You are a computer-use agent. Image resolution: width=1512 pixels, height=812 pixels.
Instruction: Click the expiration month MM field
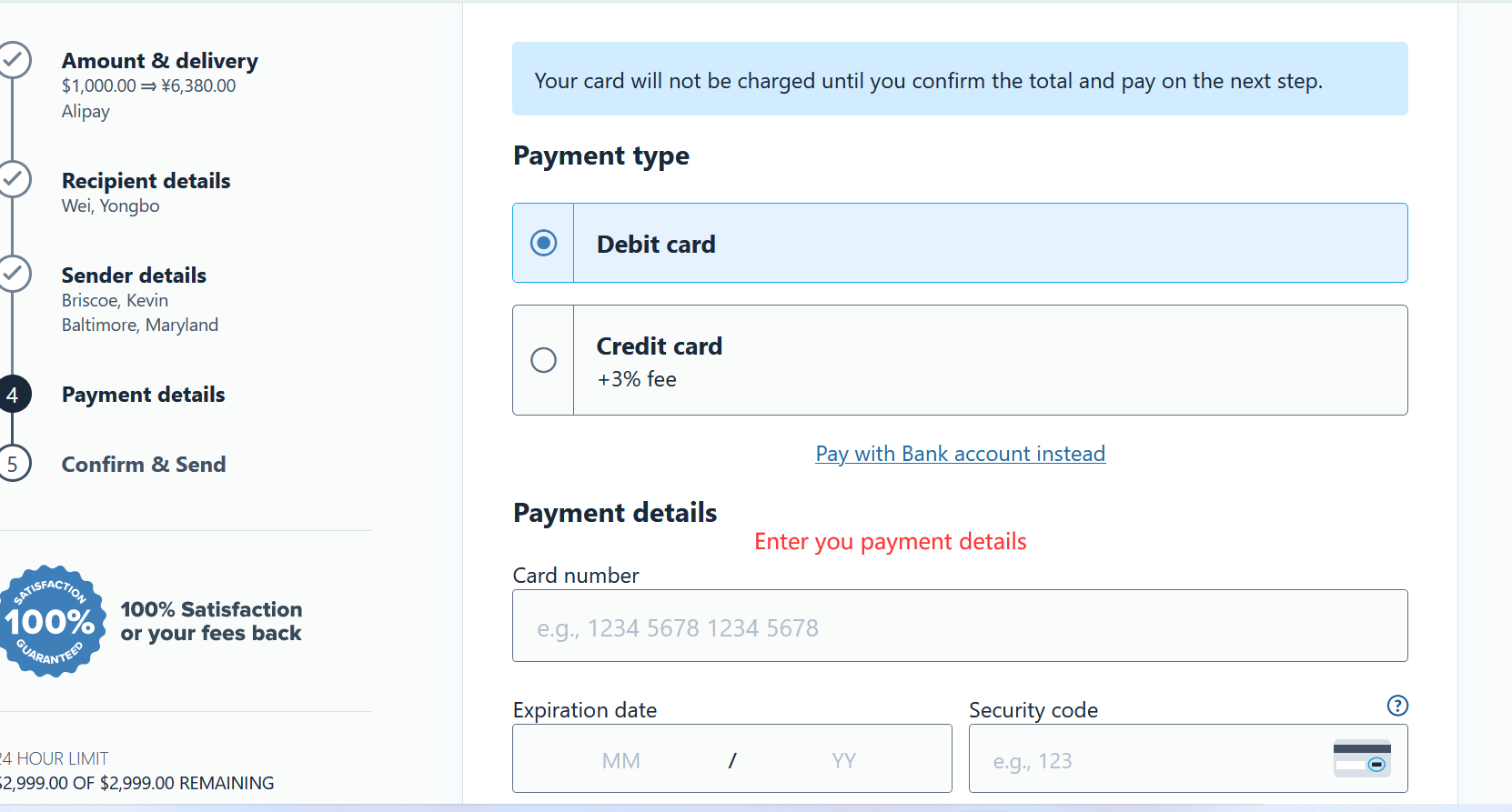621,760
